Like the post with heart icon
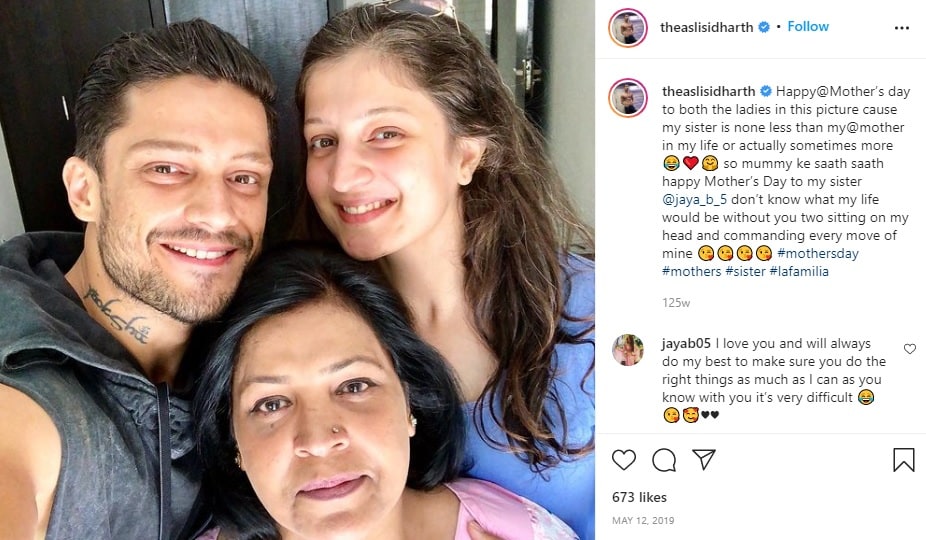Viewport: 926px width, 540px height. click(624, 460)
